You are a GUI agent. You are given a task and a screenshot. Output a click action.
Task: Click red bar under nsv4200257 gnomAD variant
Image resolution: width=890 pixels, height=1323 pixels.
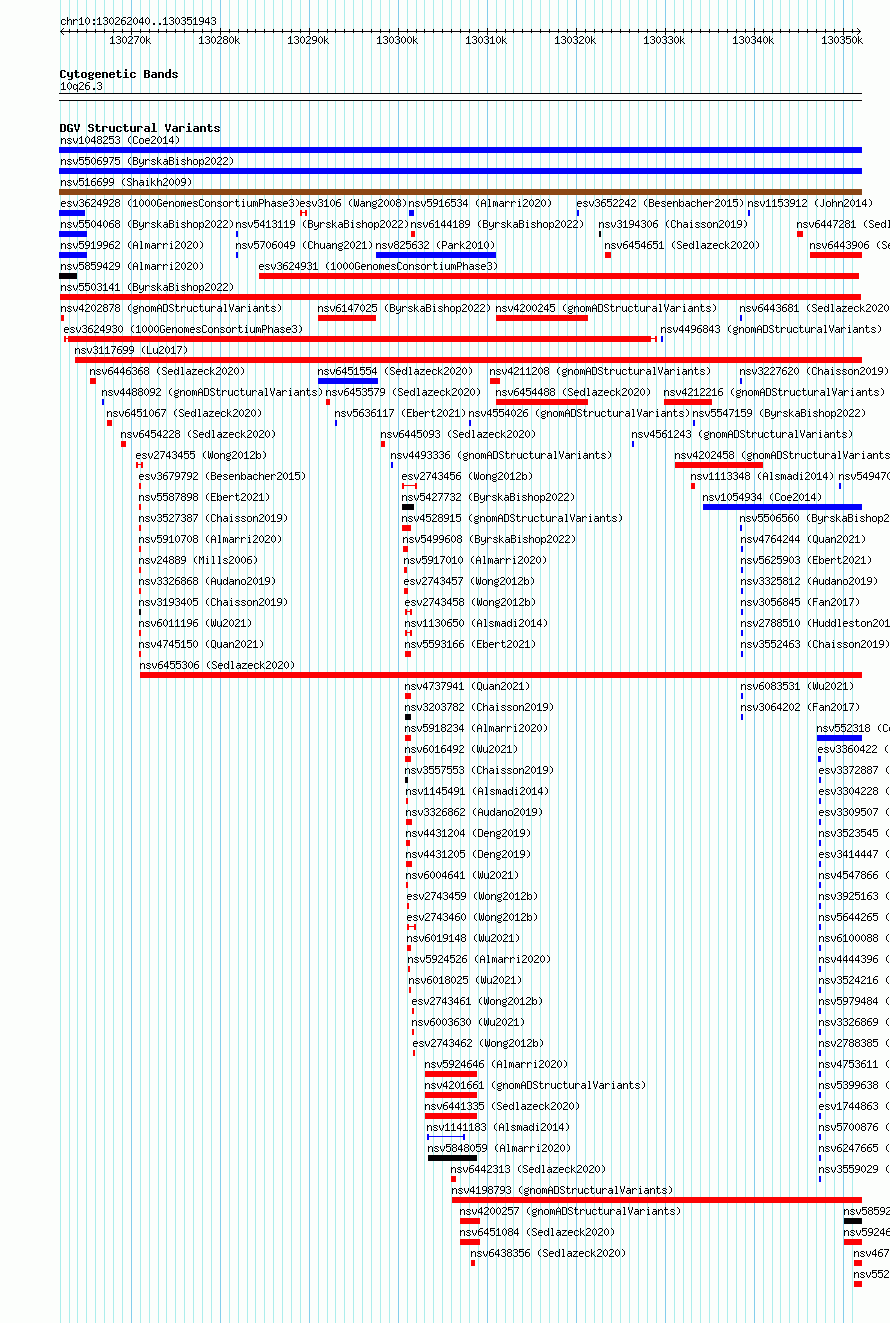coord(470,1221)
